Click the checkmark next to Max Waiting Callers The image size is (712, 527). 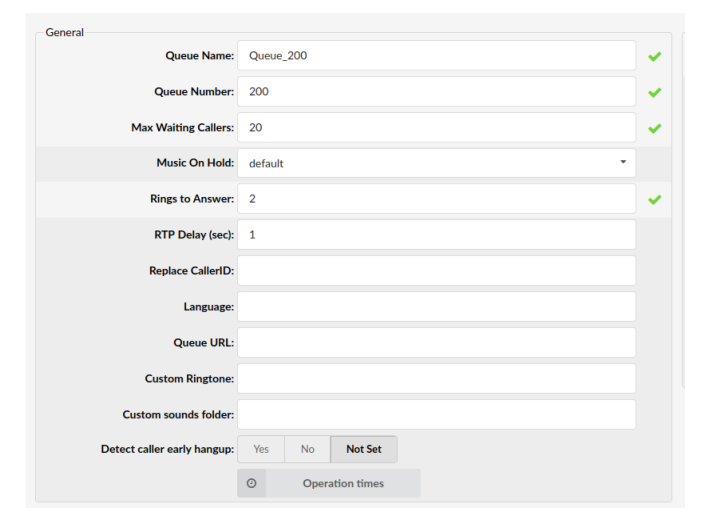(x=654, y=128)
